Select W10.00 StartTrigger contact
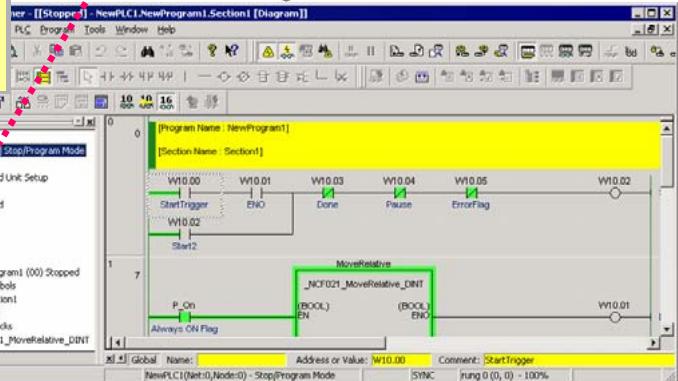The width and height of the screenshot is (678, 381). tap(184, 193)
